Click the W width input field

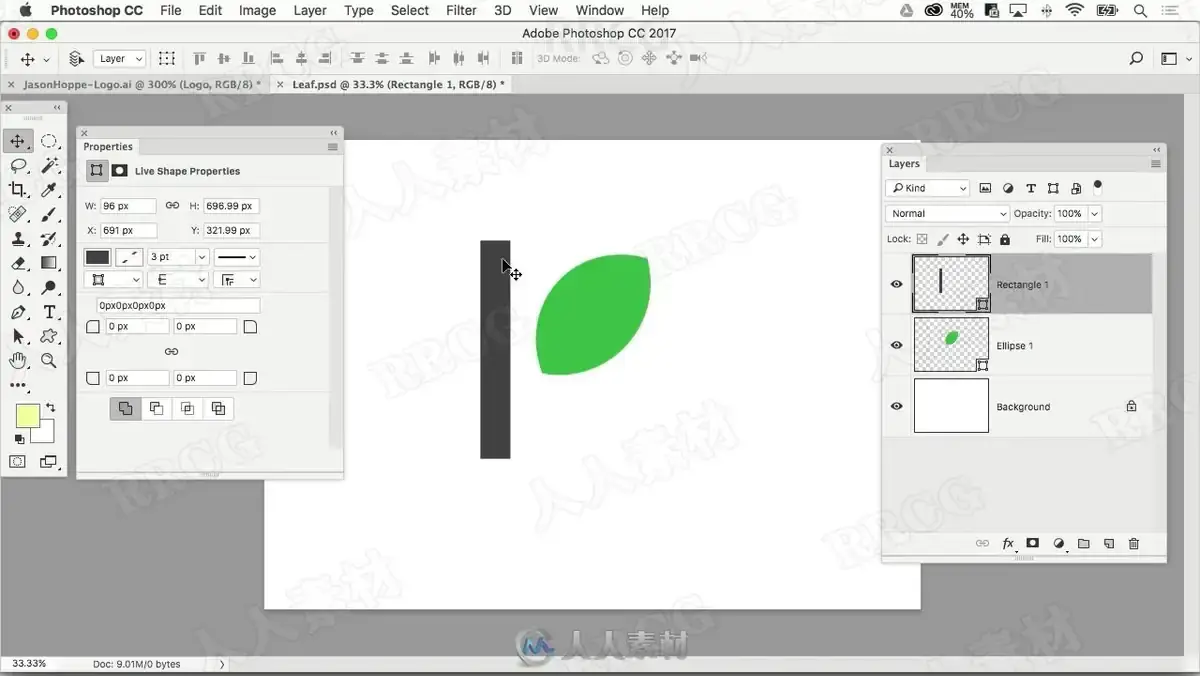128,206
